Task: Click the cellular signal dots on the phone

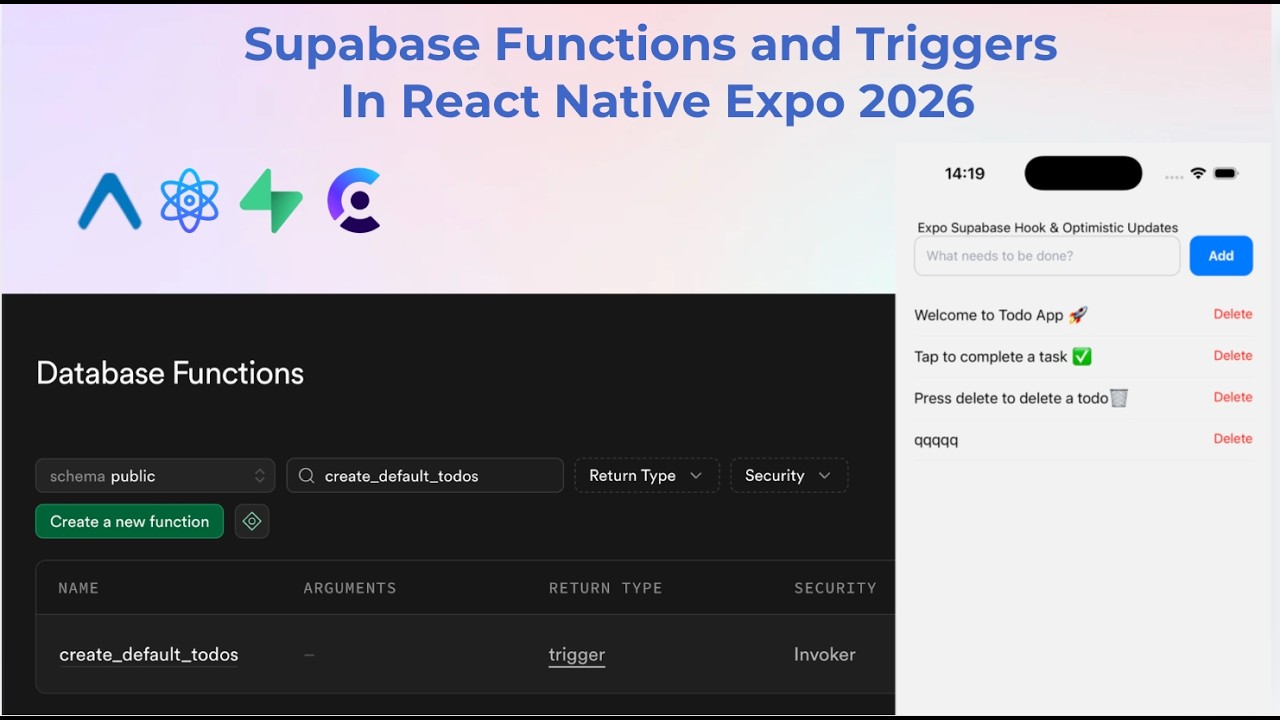Action: [1174, 177]
